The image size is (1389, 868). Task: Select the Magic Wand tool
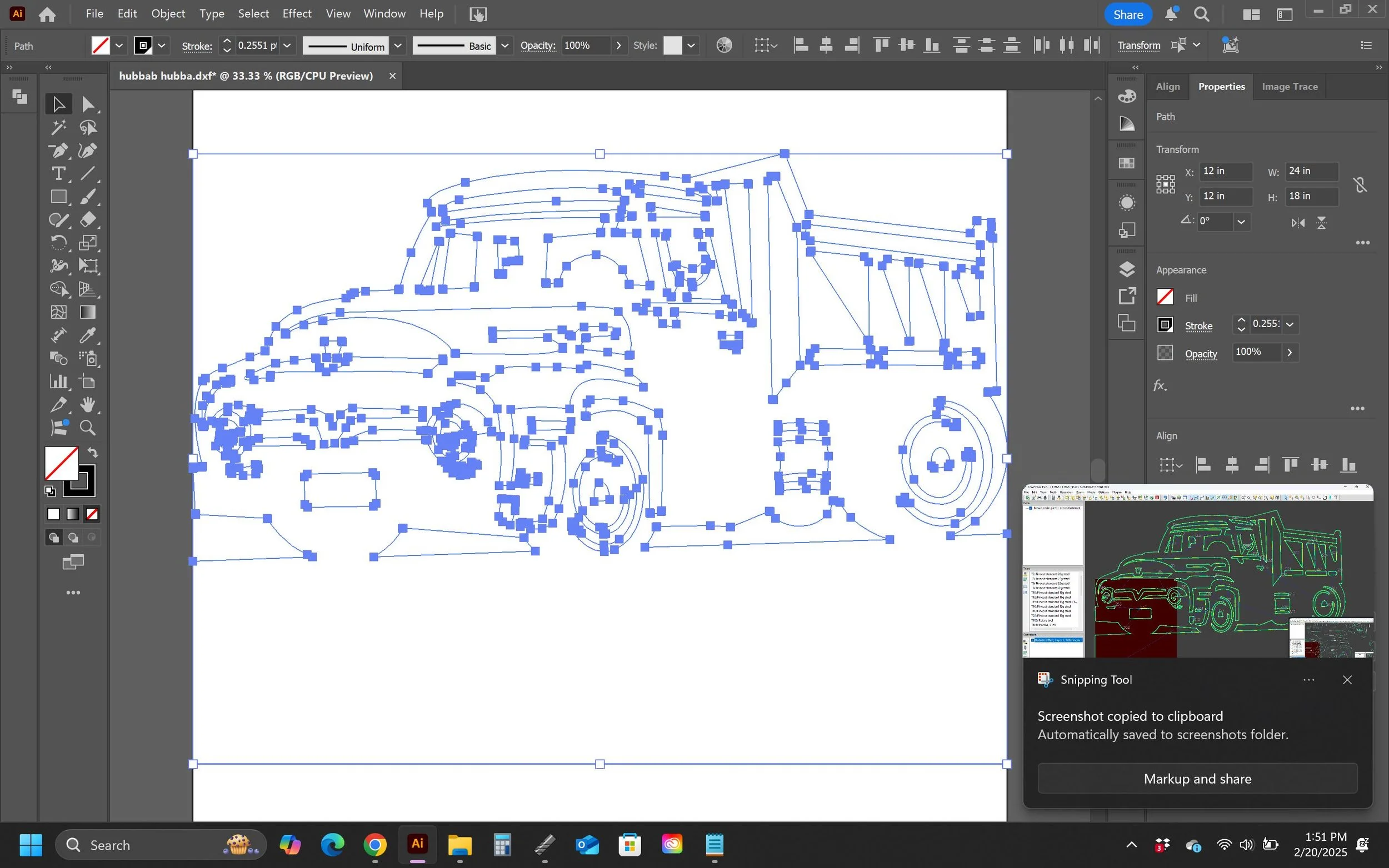pyautogui.click(x=58, y=127)
